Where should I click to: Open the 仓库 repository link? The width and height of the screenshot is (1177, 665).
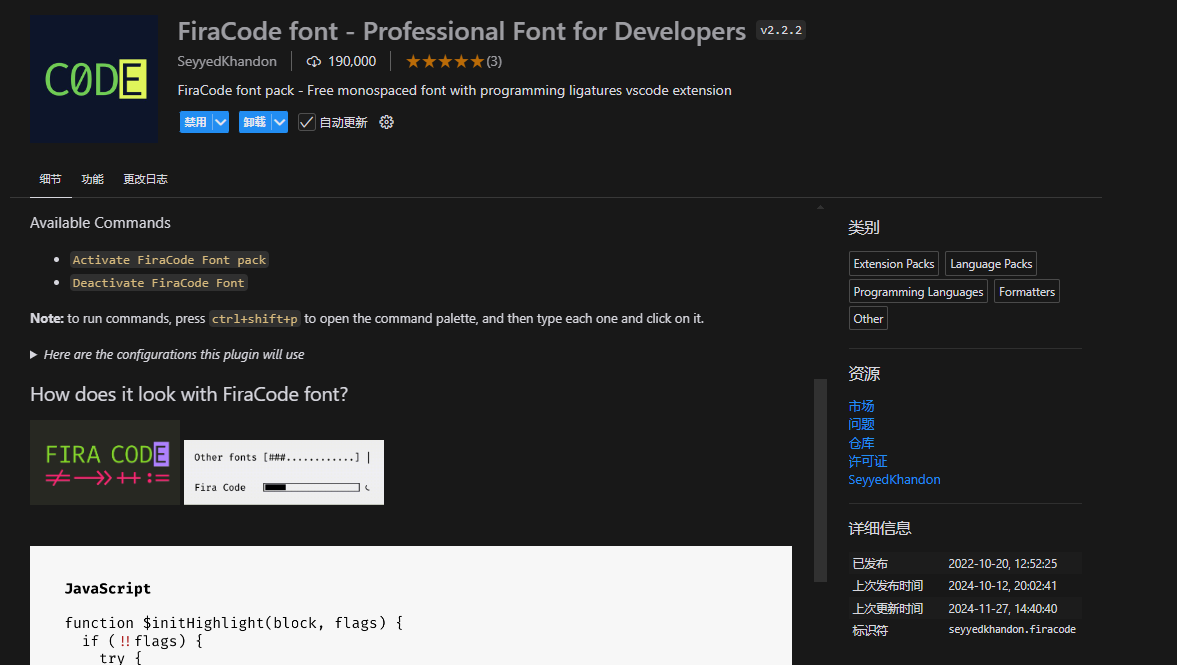(x=861, y=443)
